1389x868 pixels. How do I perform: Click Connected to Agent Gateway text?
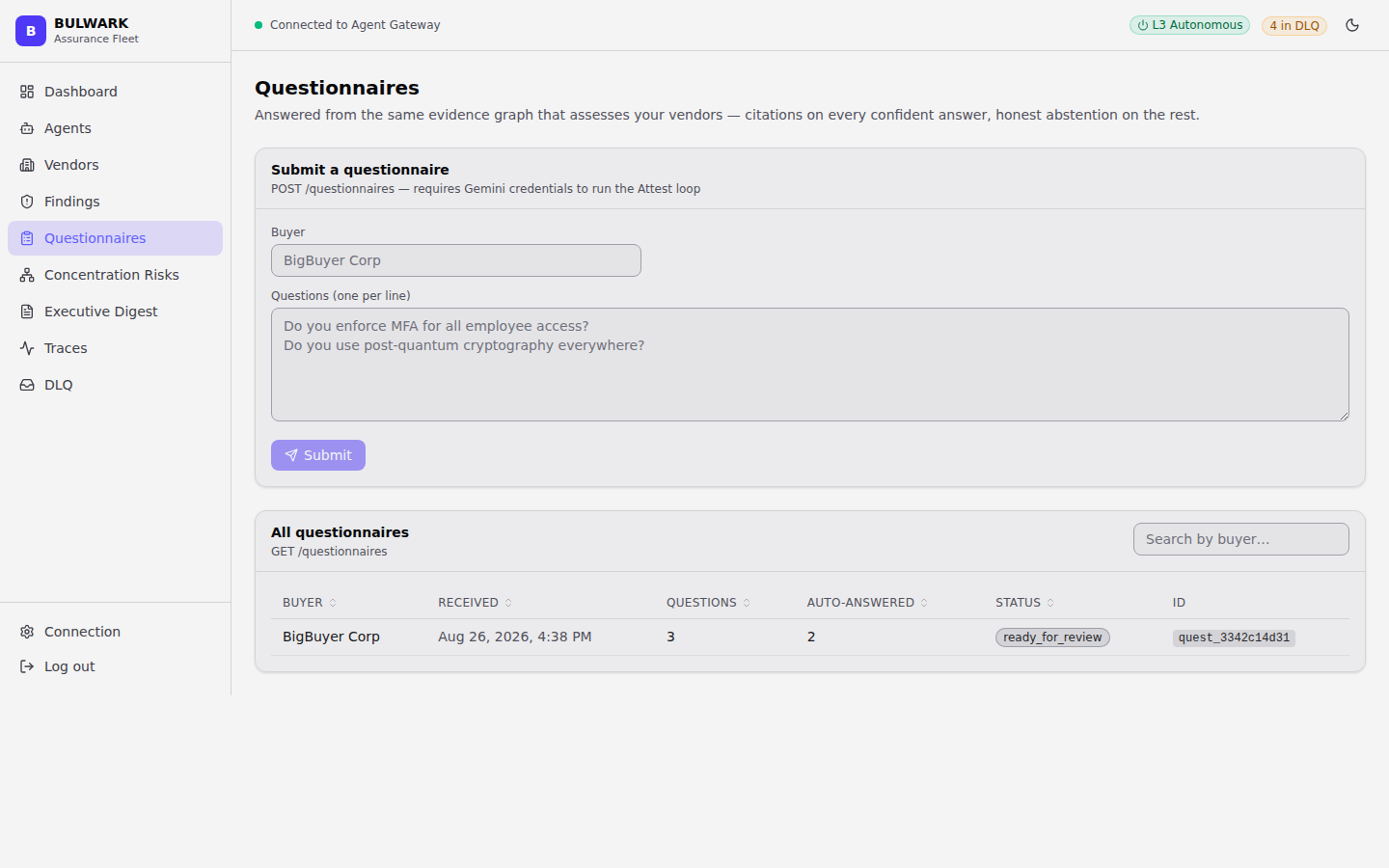click(x=355, y=25)
